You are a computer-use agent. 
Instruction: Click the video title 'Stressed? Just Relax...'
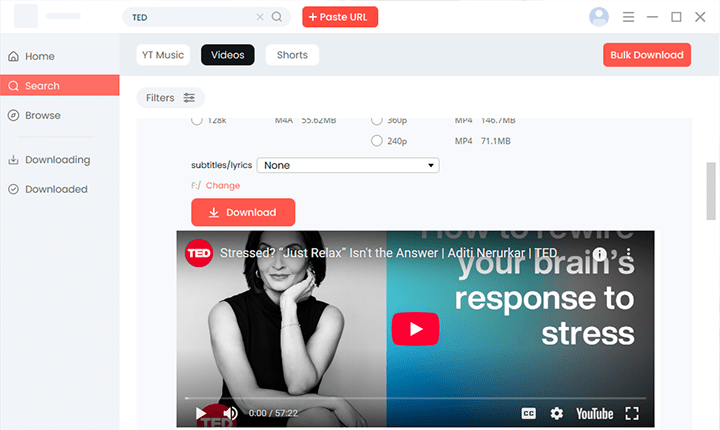[x=388, y=253]
